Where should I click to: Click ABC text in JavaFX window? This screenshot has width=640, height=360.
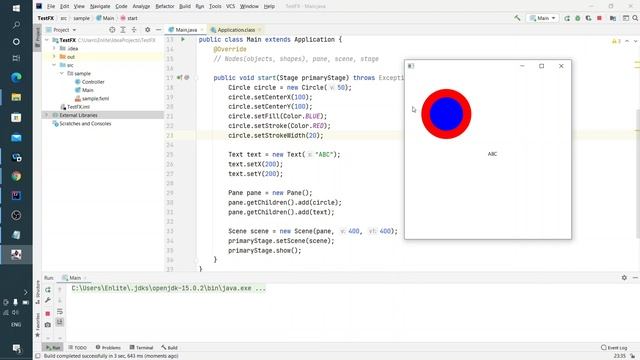[x=492, y=154]
